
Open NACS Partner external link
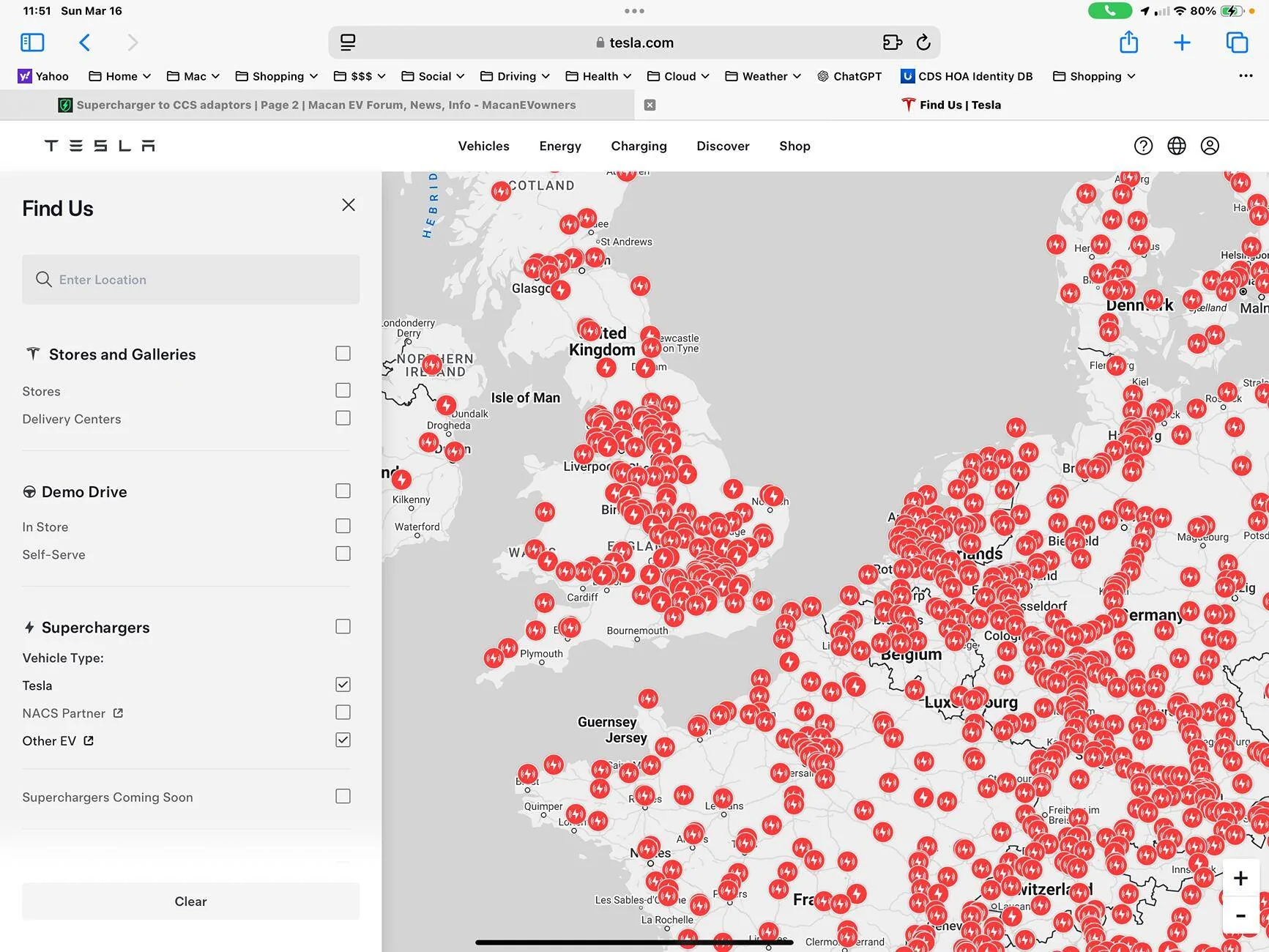click(x=118, y=713)
